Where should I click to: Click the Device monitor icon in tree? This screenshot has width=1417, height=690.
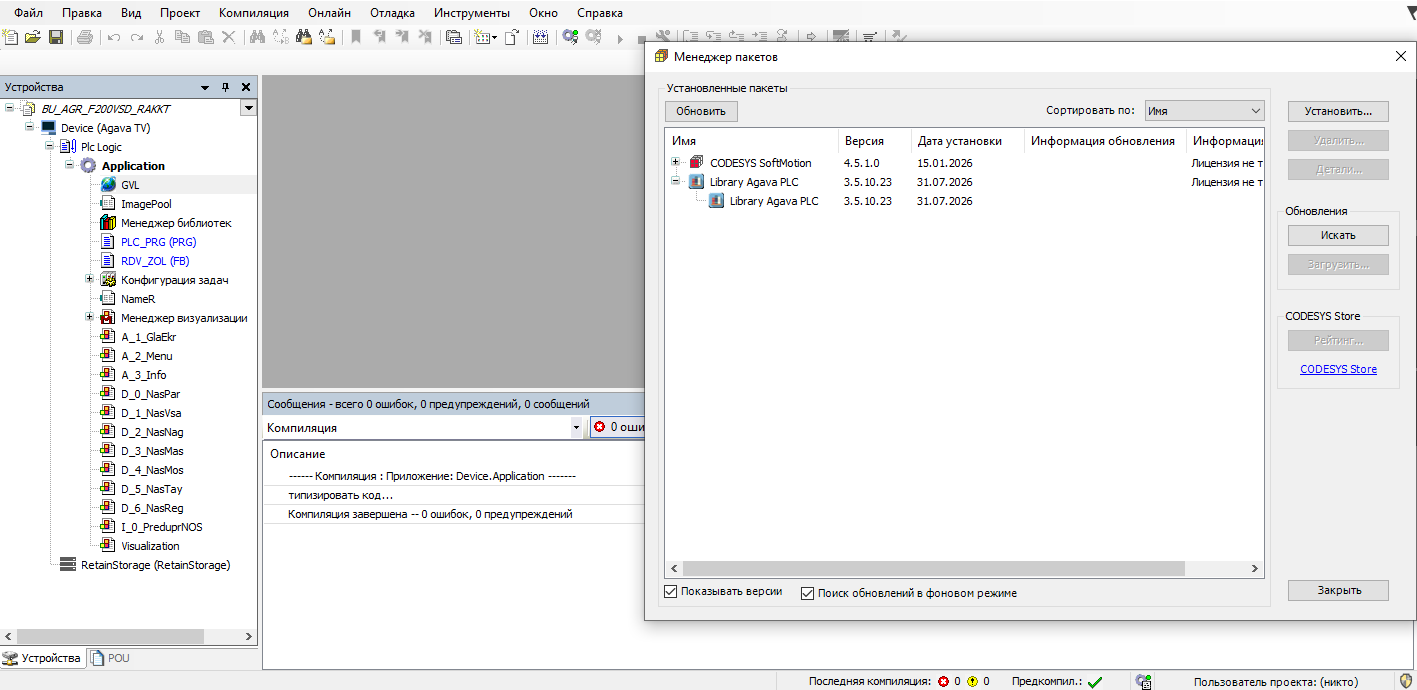[x=48, y=128]
